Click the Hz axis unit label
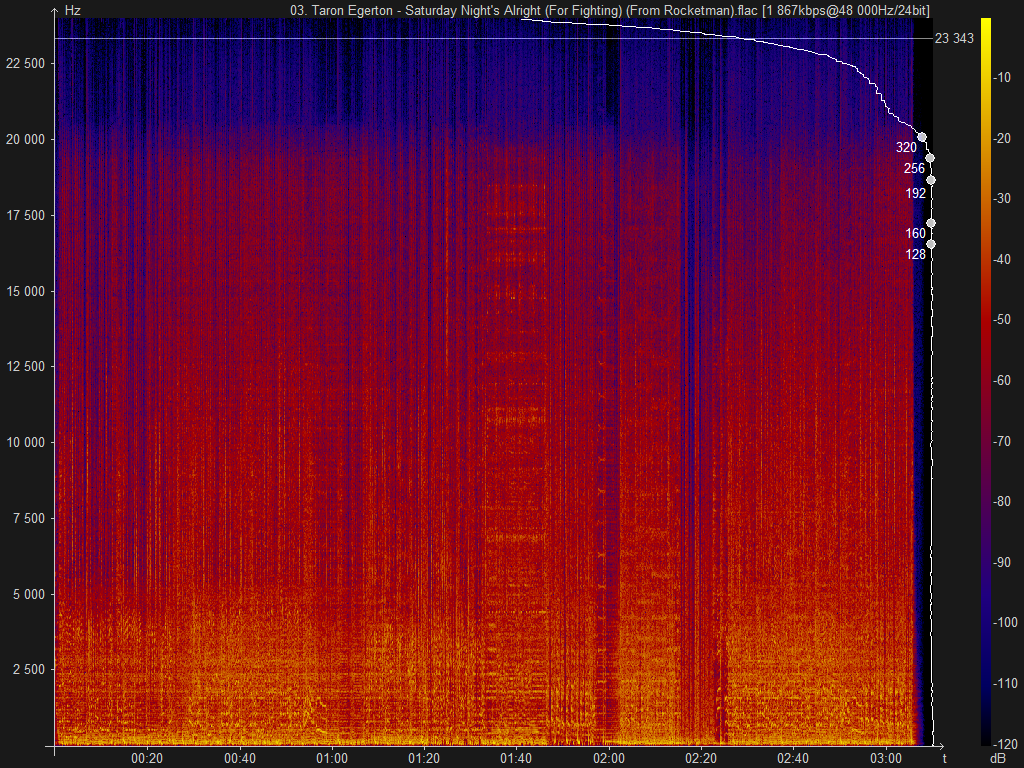Screen dimensions: 1024x768 pyautogui.click(x=72, y=11)
